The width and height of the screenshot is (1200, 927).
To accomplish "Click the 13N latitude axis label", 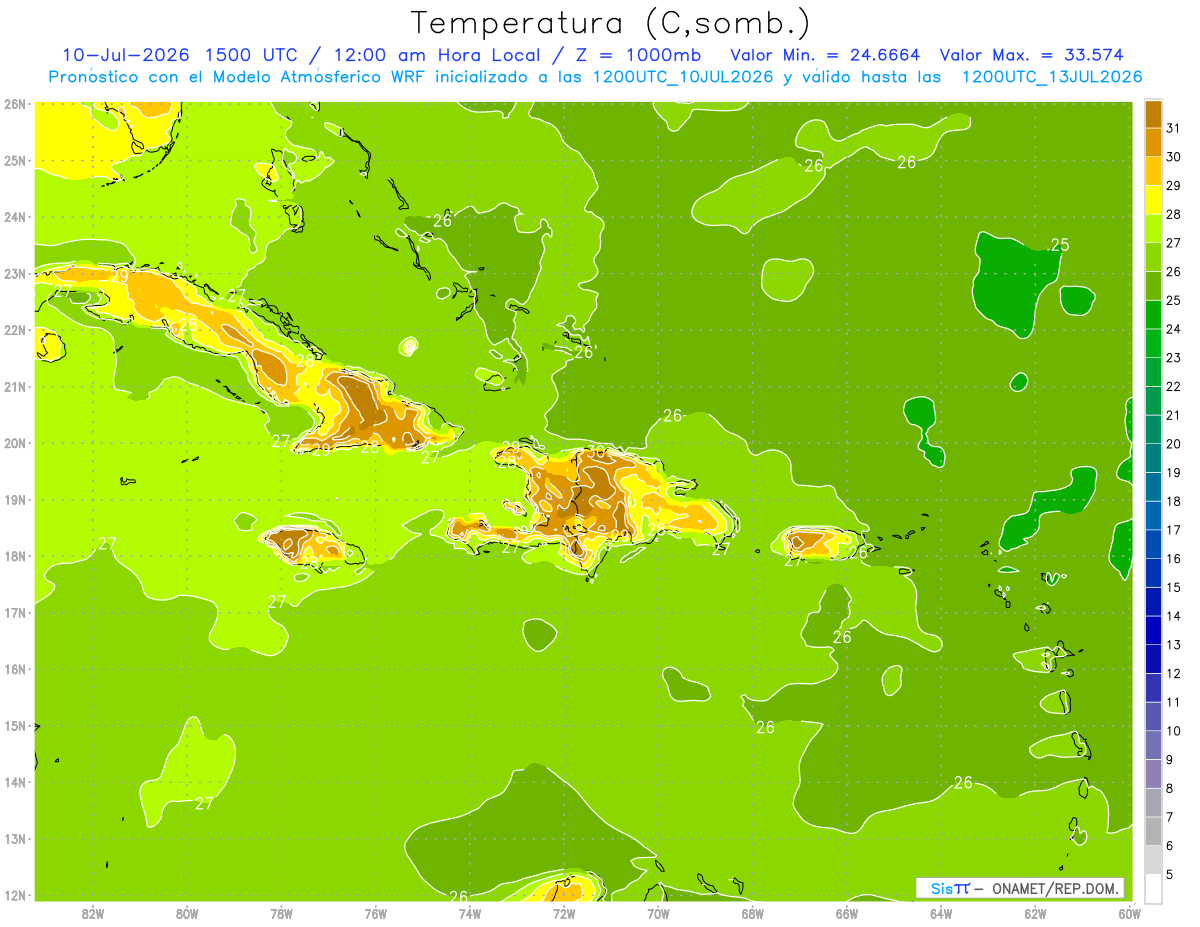I will pyautogui.click(x=15, y=838).
